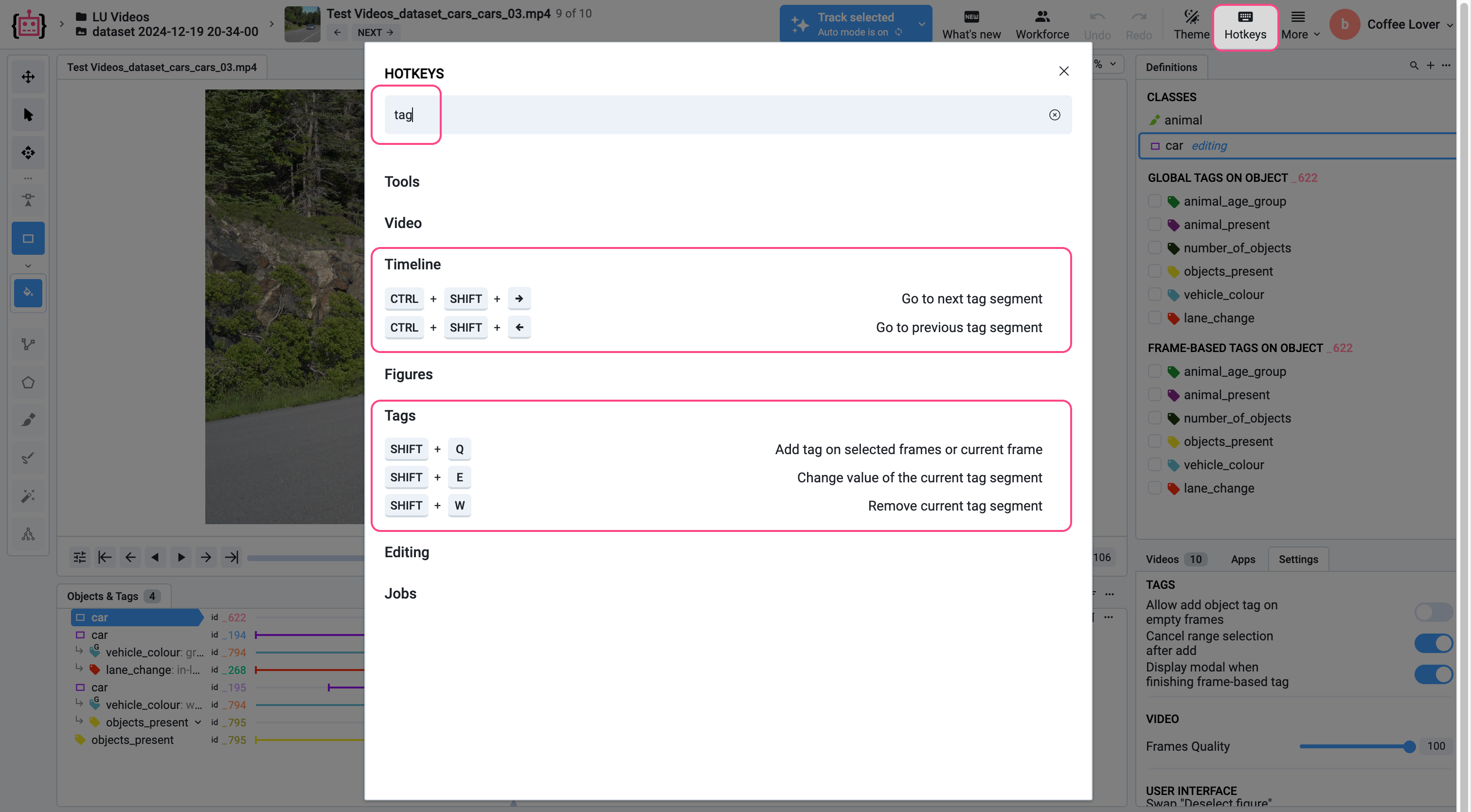This screenshot has height=812, width=1471.
Task: Toggle Cancel range selection after add
Action: (x=1434, y=643)
